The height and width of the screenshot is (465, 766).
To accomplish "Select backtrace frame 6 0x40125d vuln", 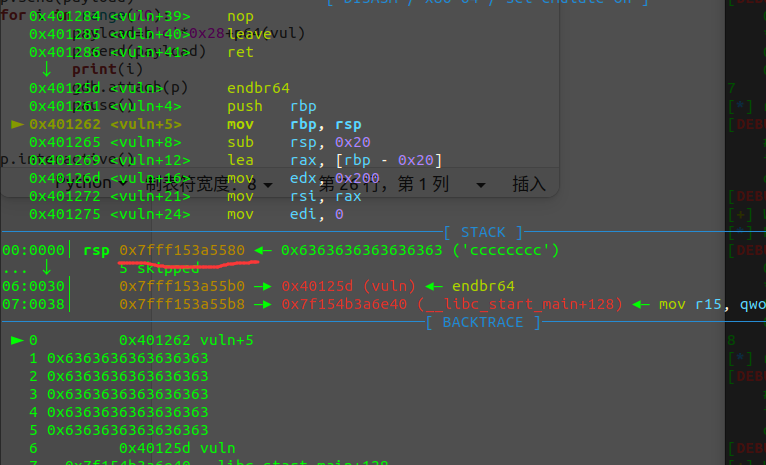I will [x=132, y=449].
